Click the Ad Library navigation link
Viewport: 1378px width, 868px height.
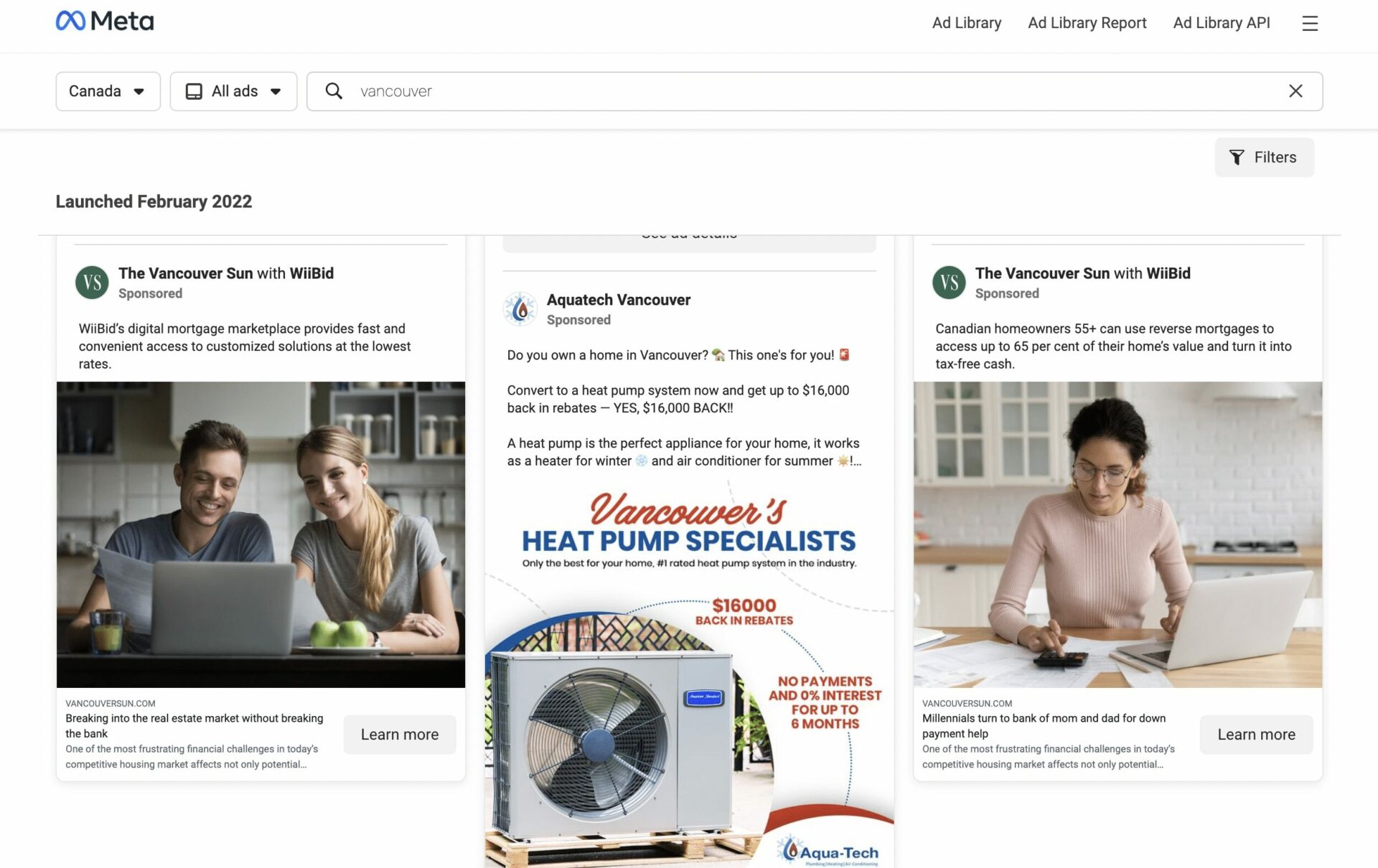point(966,24)
